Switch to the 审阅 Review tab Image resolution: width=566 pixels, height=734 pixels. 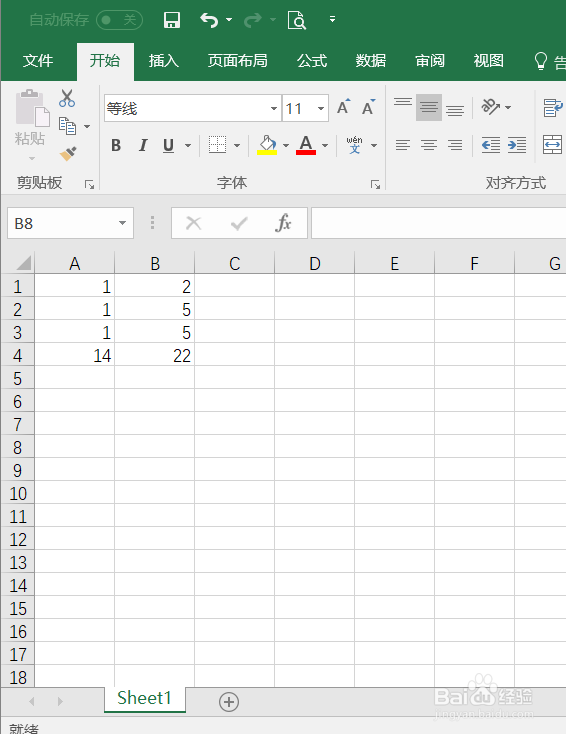430,61
